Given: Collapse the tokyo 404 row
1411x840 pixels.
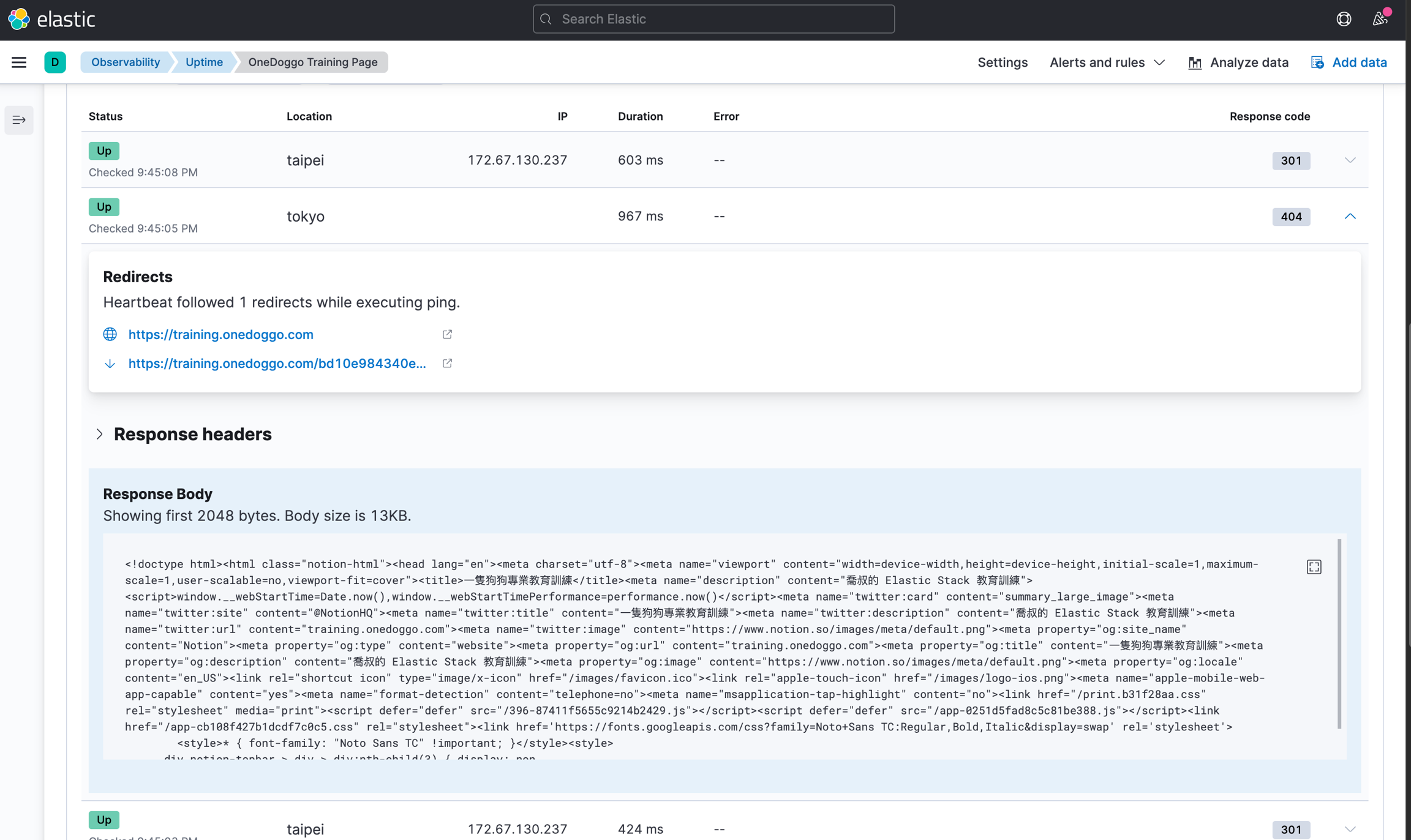Looking at the screenshot, I should click(1350, 217).
